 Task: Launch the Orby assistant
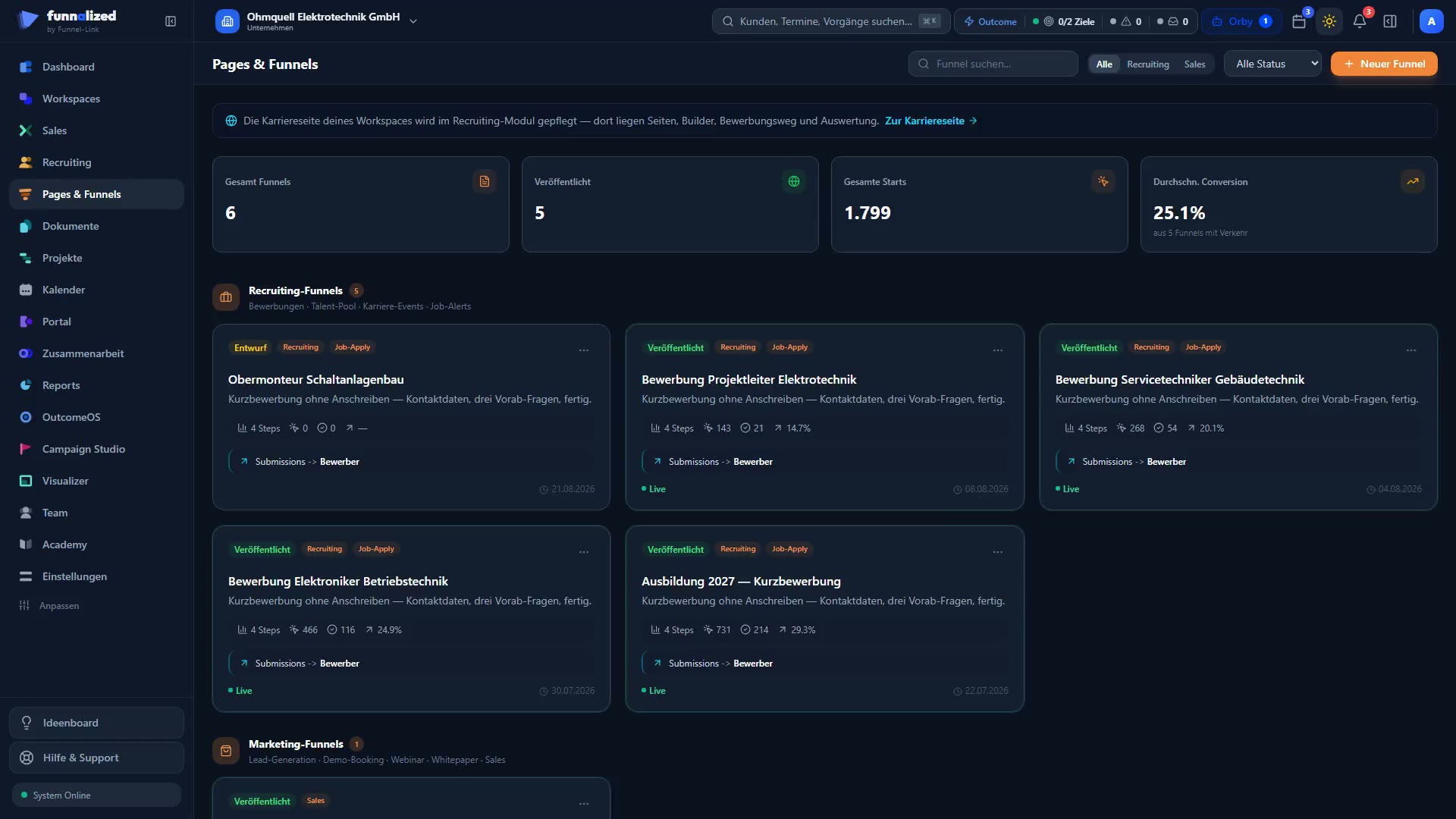point(1241,21)
